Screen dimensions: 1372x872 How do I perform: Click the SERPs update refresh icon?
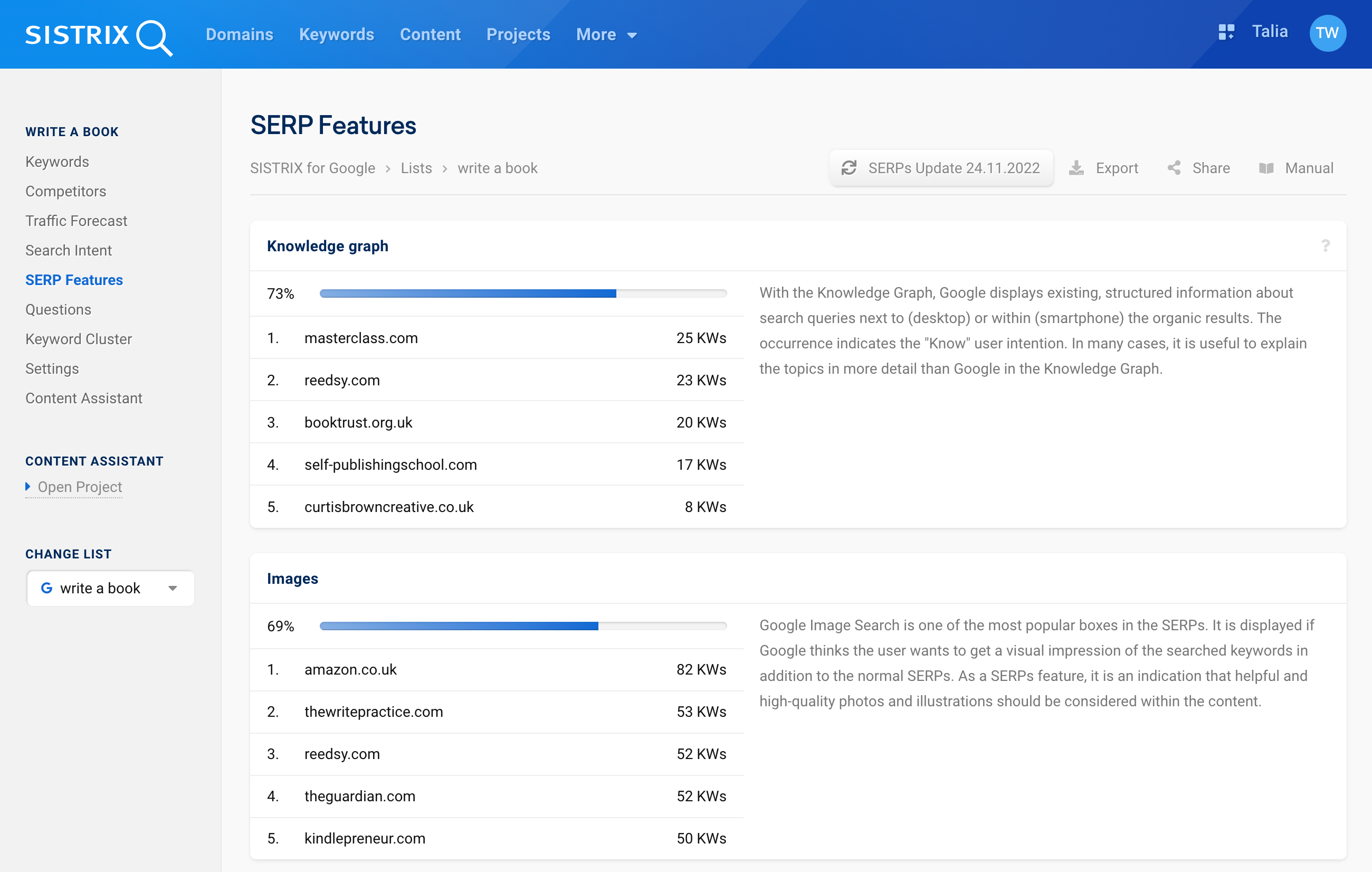[x=849, y=168]
